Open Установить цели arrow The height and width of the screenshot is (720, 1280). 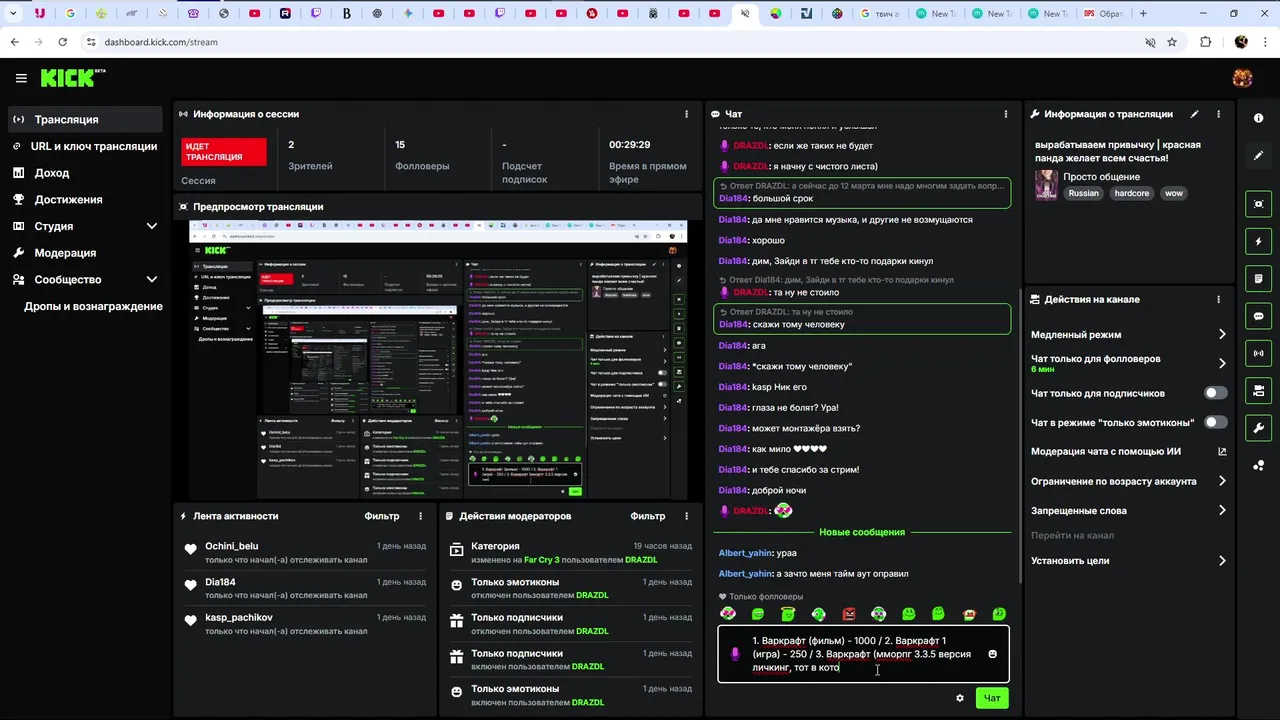tap(1222, 561)
